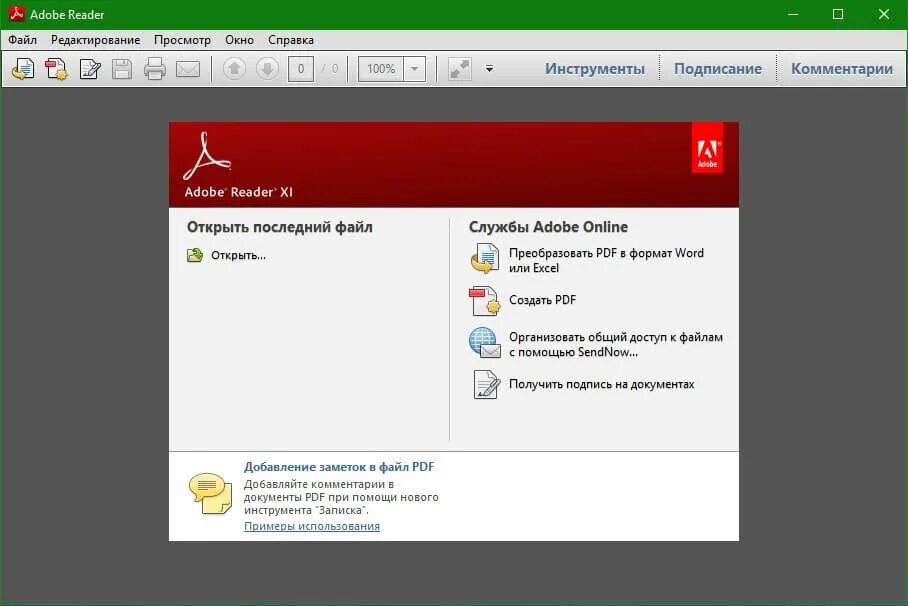This screenshot has width=908, height=606.
Task: Click the Adobe red logo badge
Action: click(x=707, y=148)
